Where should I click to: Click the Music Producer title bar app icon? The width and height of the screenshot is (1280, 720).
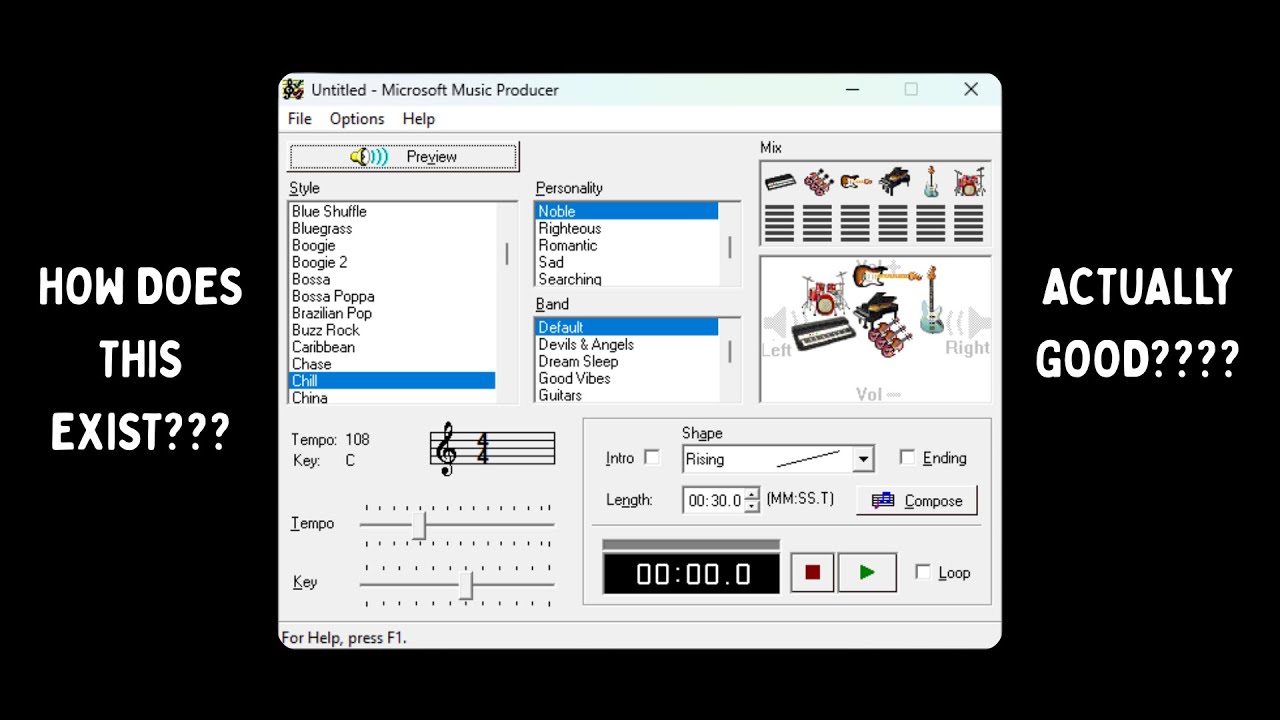tap(292, 89)
